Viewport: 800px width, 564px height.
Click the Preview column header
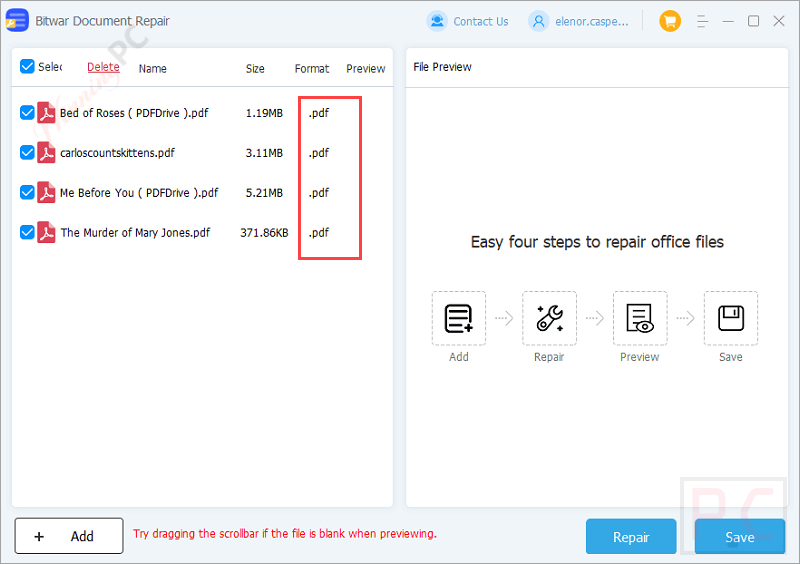coord(366,68)
